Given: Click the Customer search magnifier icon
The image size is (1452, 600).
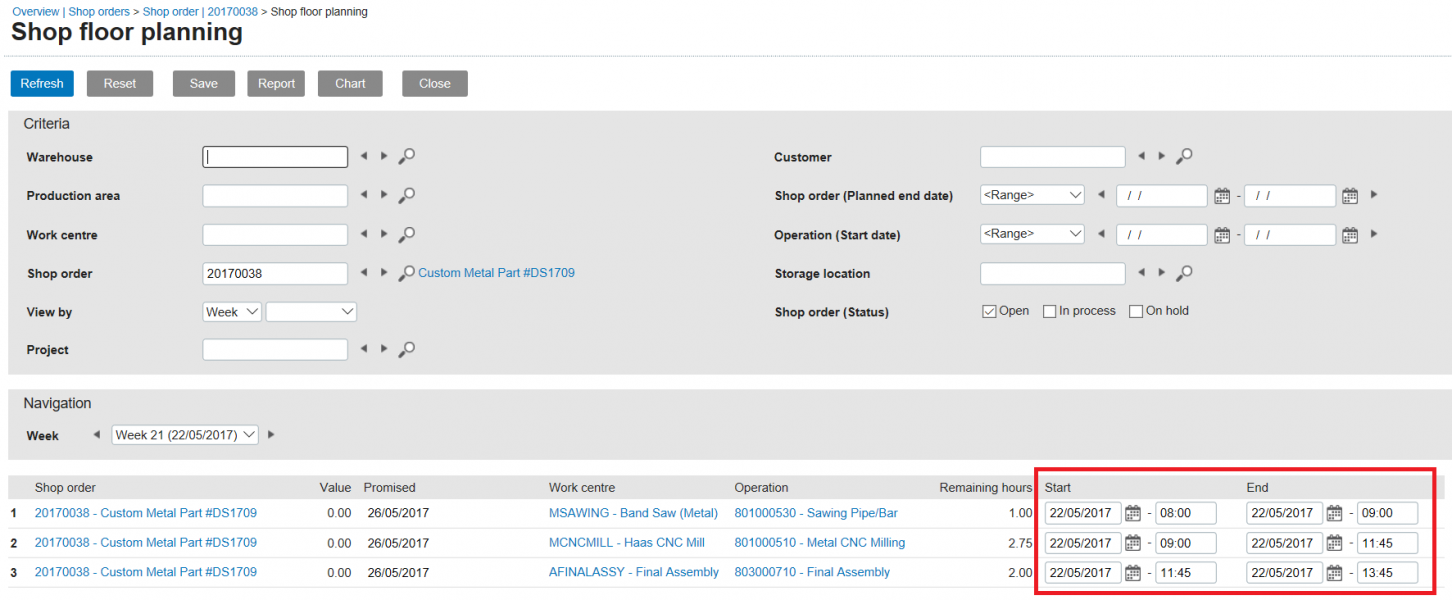Looking at the screenshot, I should coord(1184,156).
